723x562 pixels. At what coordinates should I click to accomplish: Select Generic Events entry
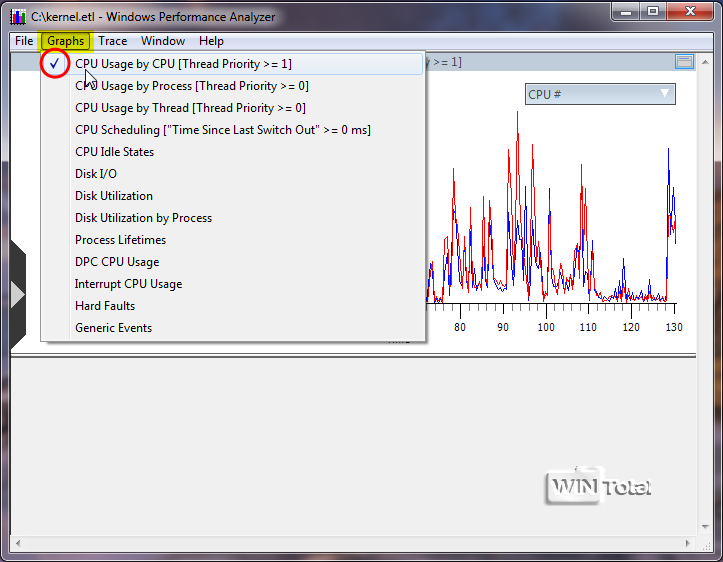pyautogui.click(x=232, y=328)
